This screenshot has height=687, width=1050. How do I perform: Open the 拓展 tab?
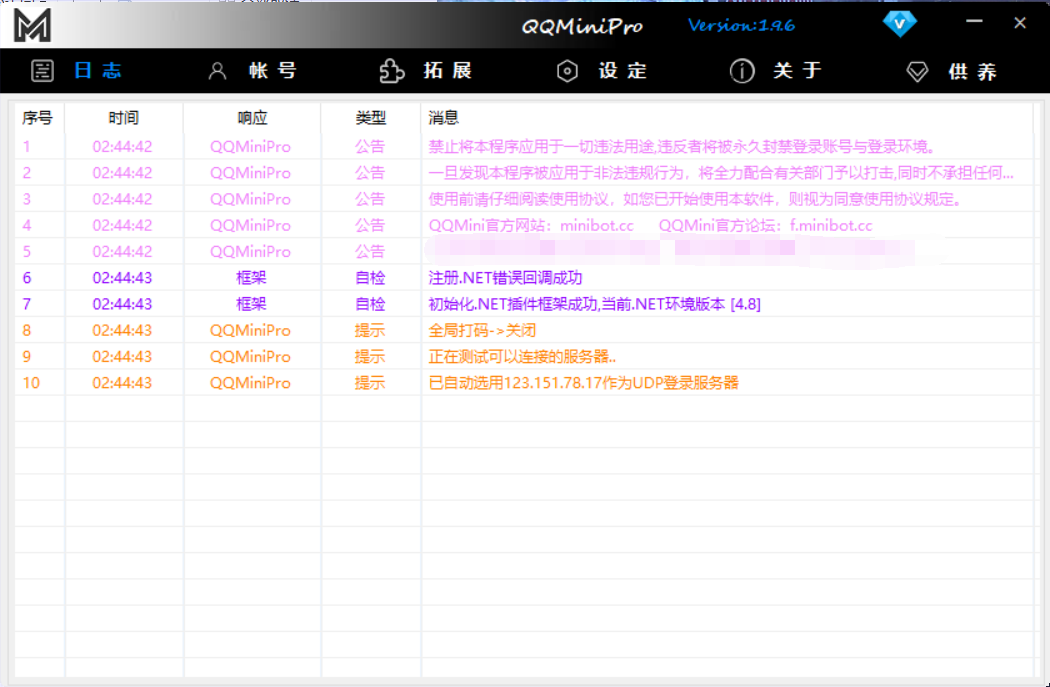click(448, 70)
